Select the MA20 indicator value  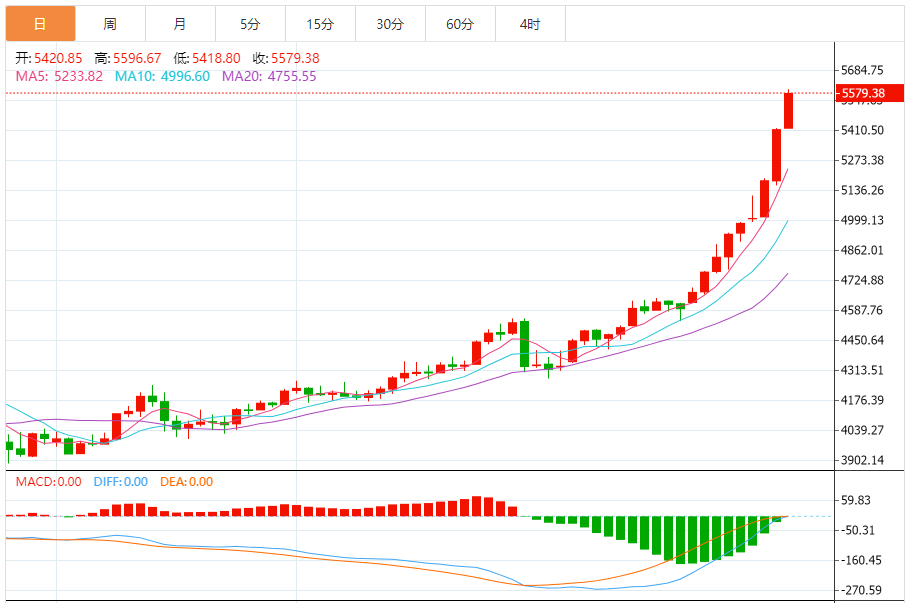[268, 76]
